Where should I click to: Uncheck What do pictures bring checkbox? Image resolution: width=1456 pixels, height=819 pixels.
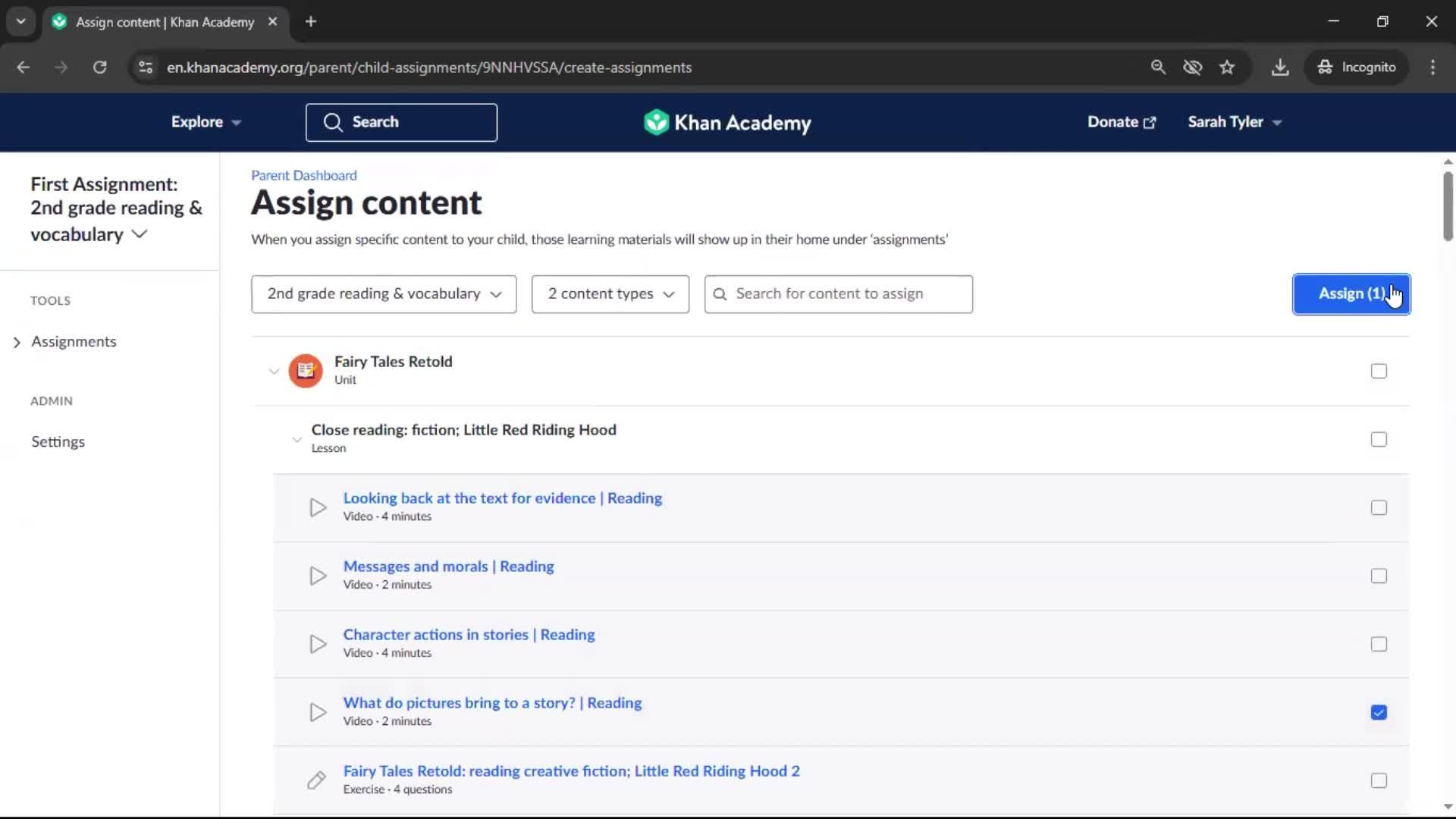tap(1379, 712)
